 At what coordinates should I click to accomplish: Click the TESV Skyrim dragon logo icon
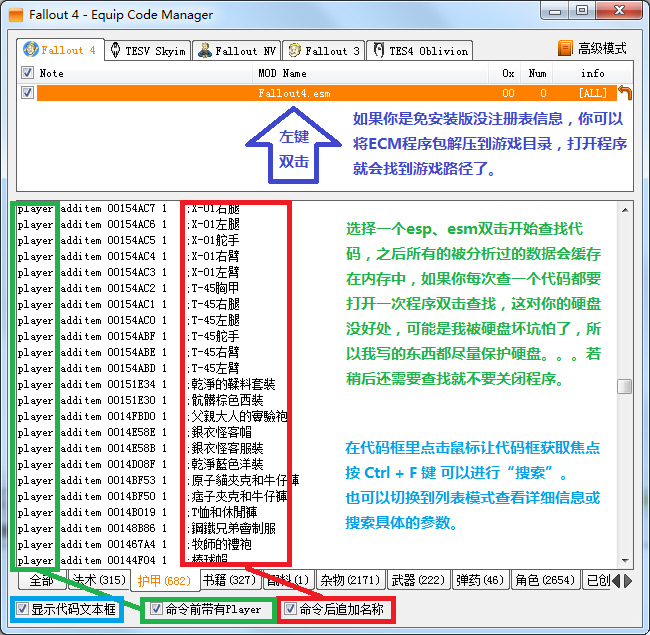pos(116,50)
